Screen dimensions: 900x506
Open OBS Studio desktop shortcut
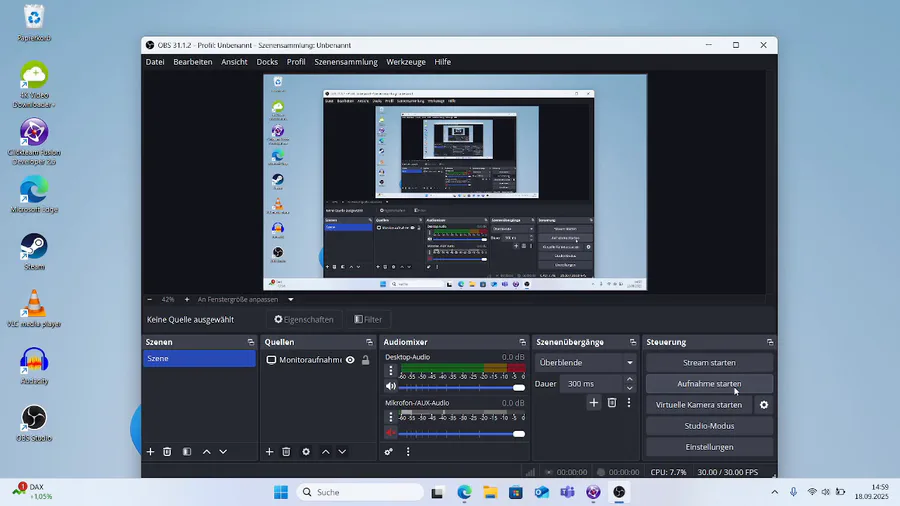pos(34,424)
